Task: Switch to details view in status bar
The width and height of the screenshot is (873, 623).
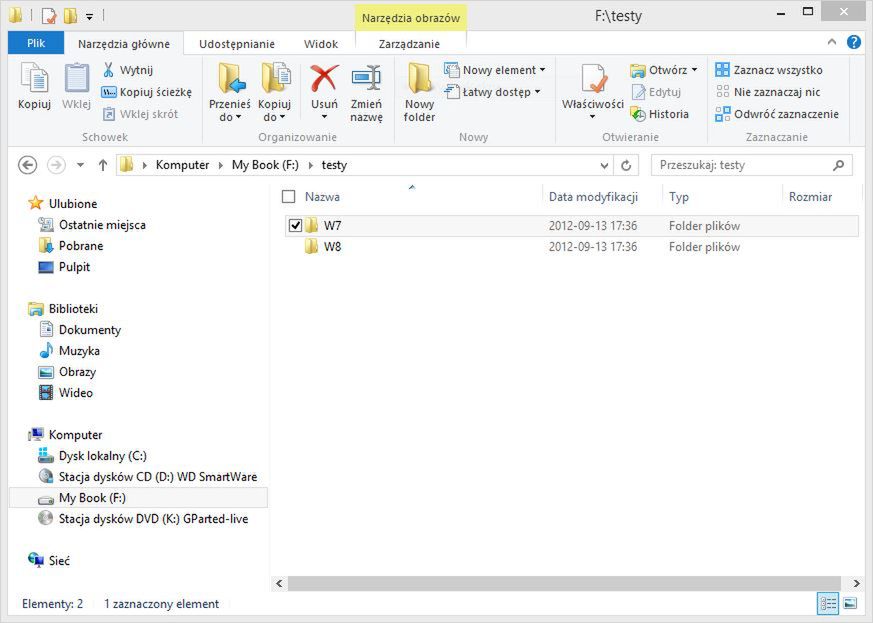Action: tap(827, 604)
